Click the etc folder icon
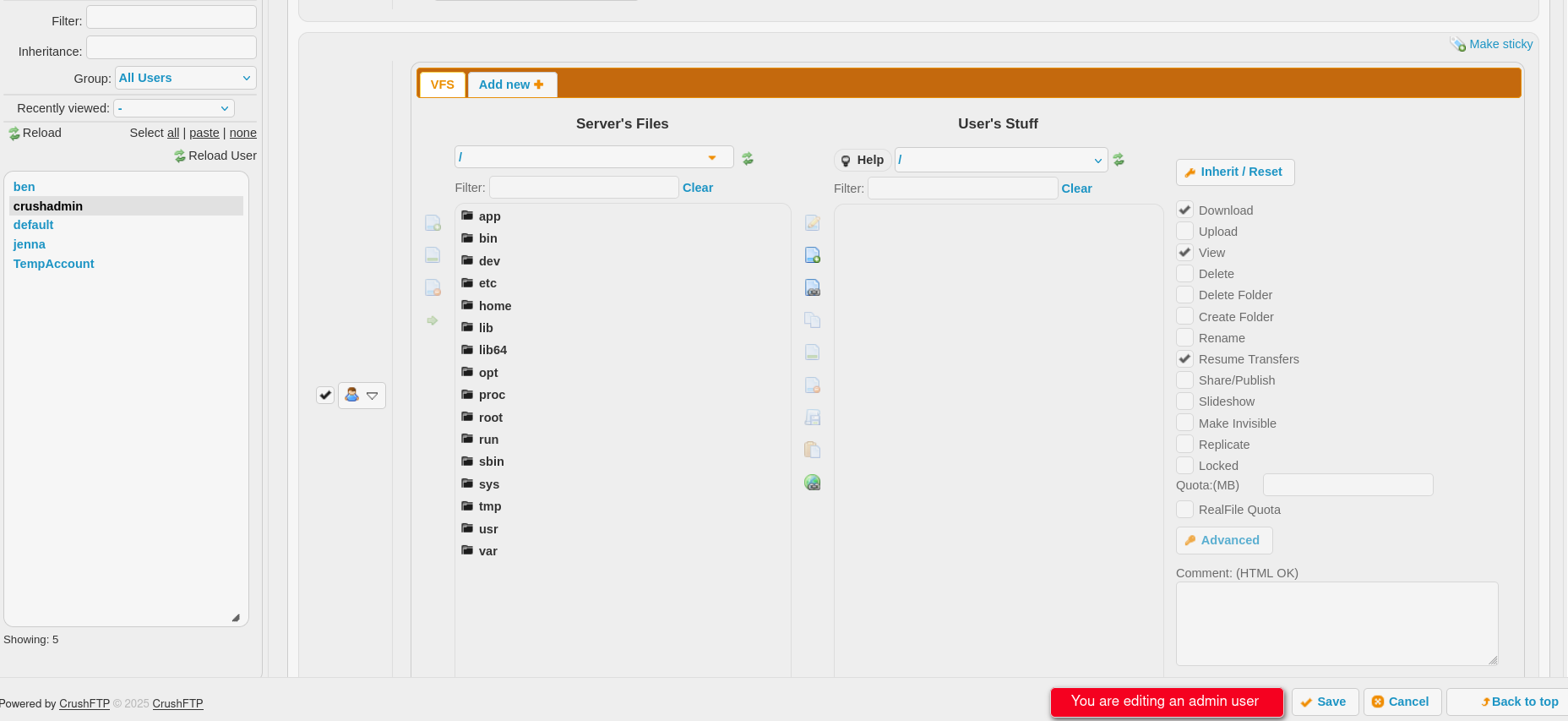This screenshot has width=1568, height=721. pyautogui.click(x=467, y=282)
